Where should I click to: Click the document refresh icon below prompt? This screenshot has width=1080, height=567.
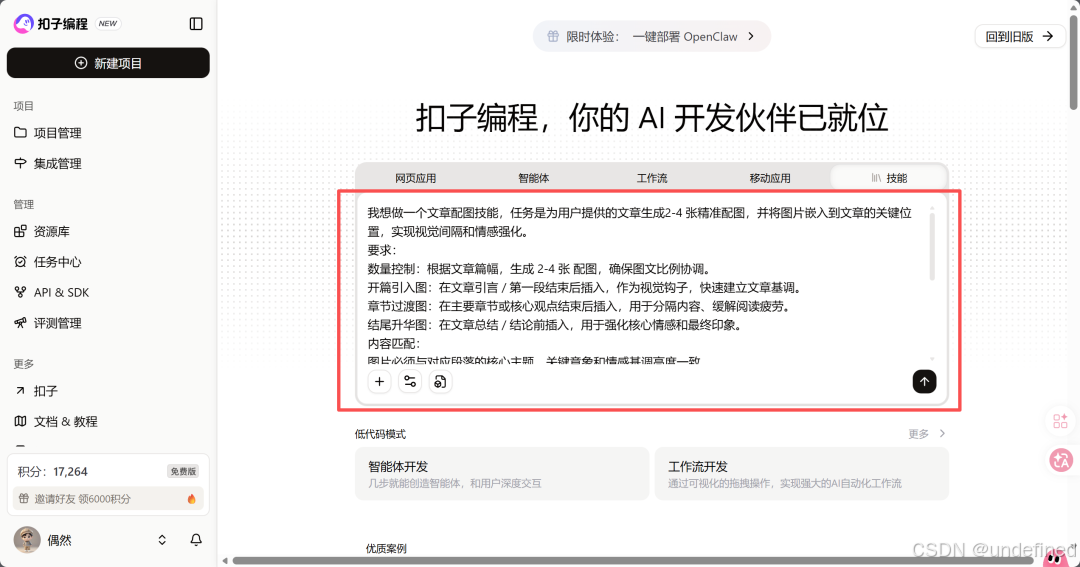point(440,382)
